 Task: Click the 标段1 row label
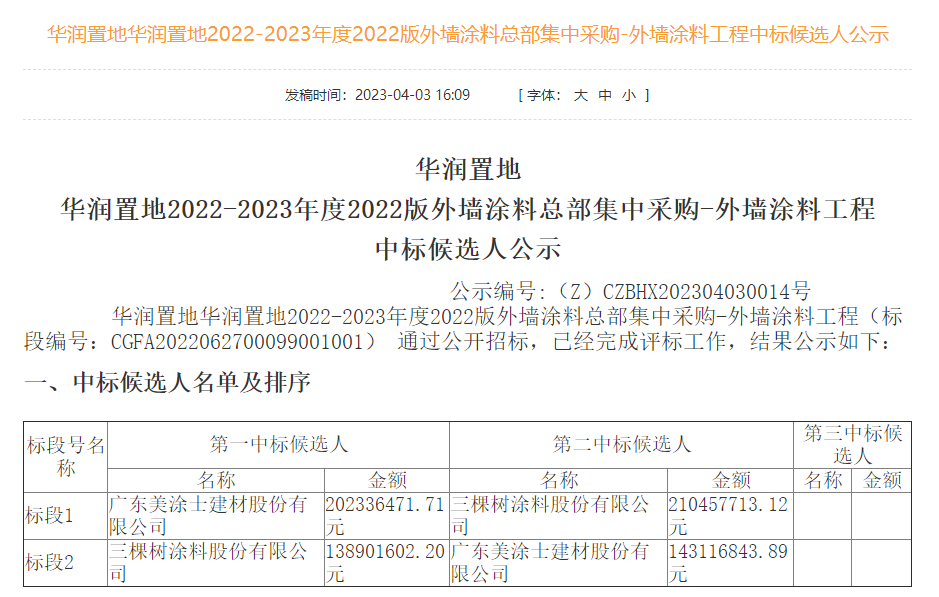point(49,516)
